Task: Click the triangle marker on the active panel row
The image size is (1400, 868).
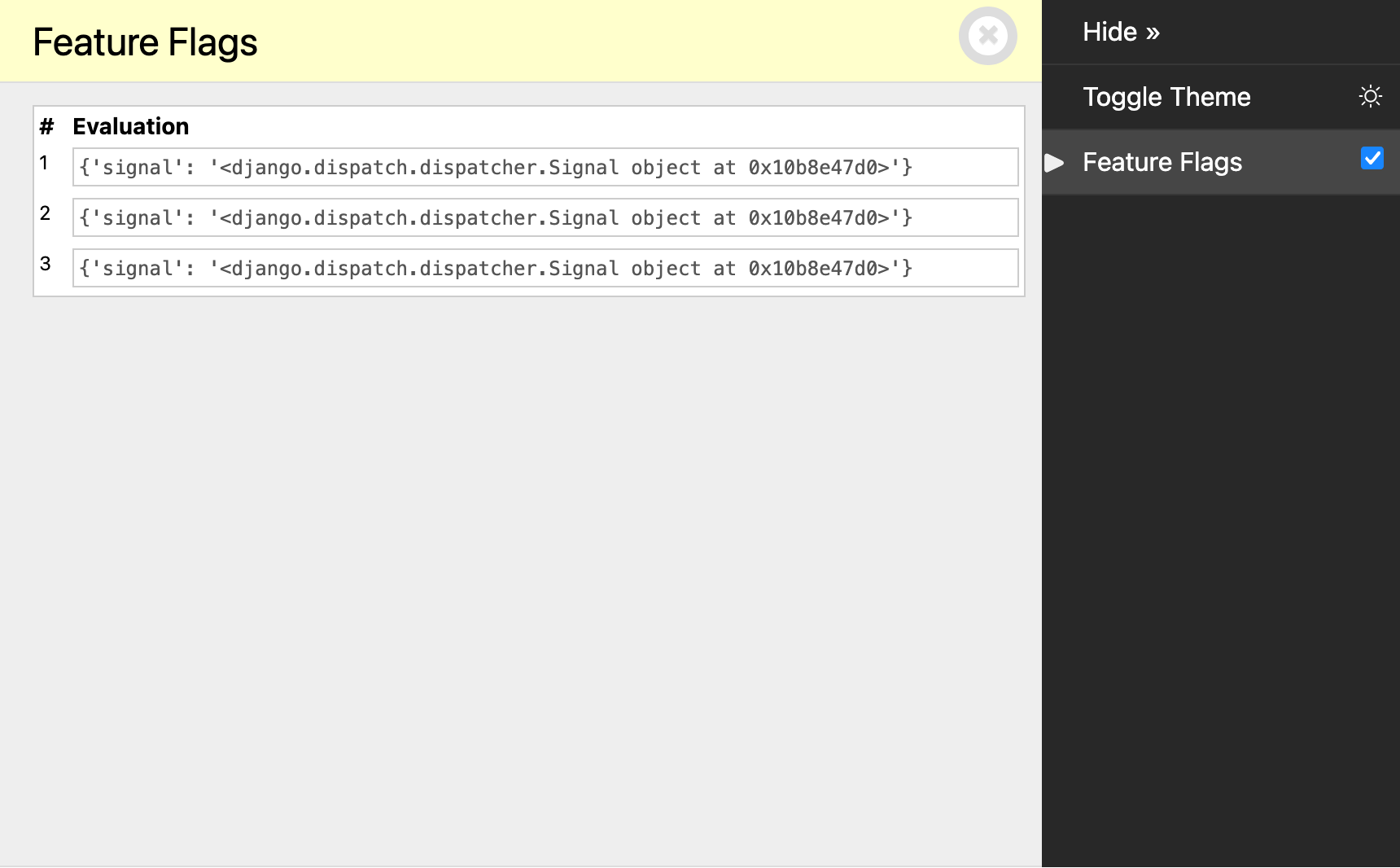Action: [1055, 162]
